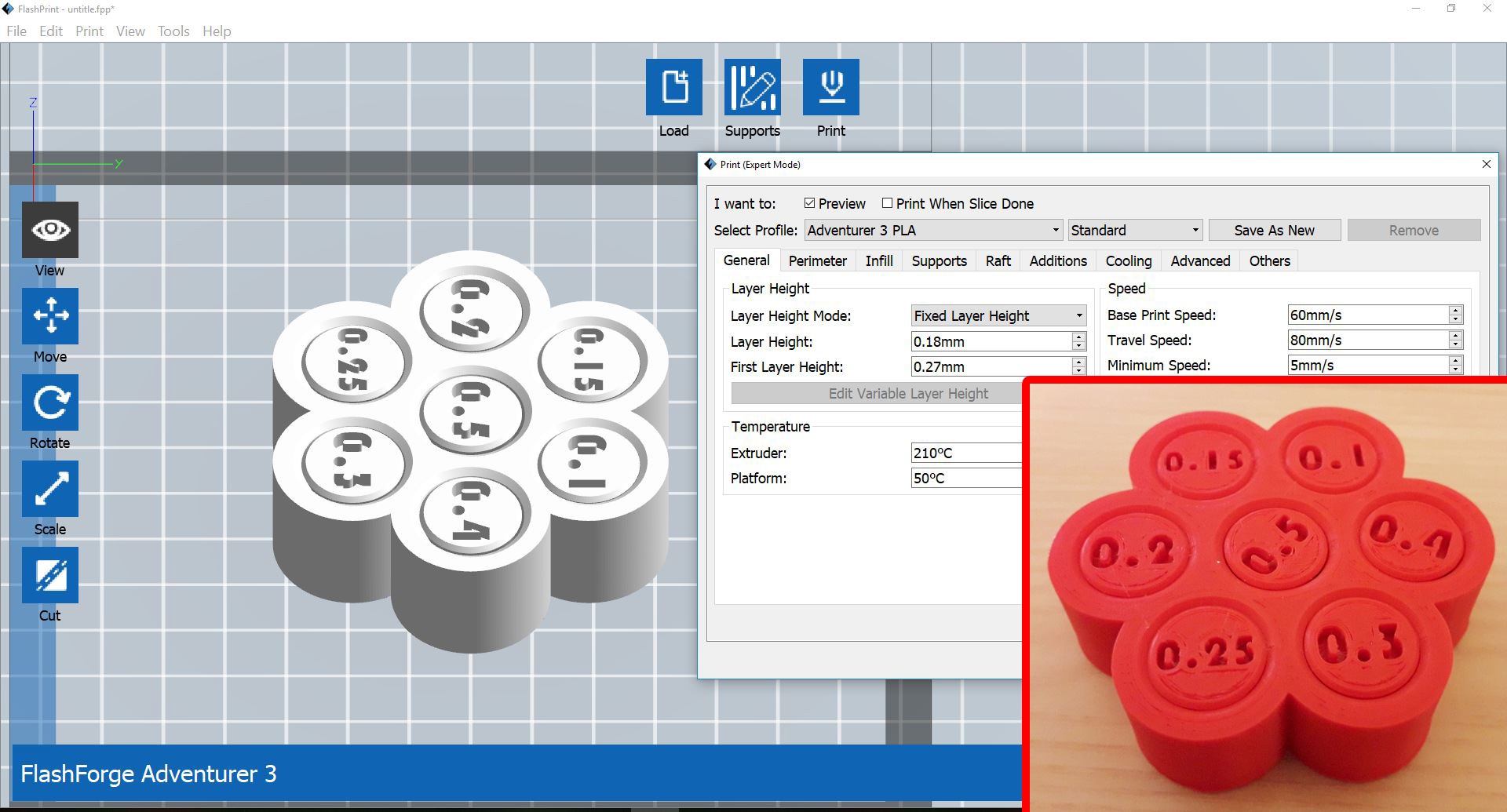This screenshot has height=812, width=1507.
Task: Switch to the Cooling tab
Action: point(1128,260)
